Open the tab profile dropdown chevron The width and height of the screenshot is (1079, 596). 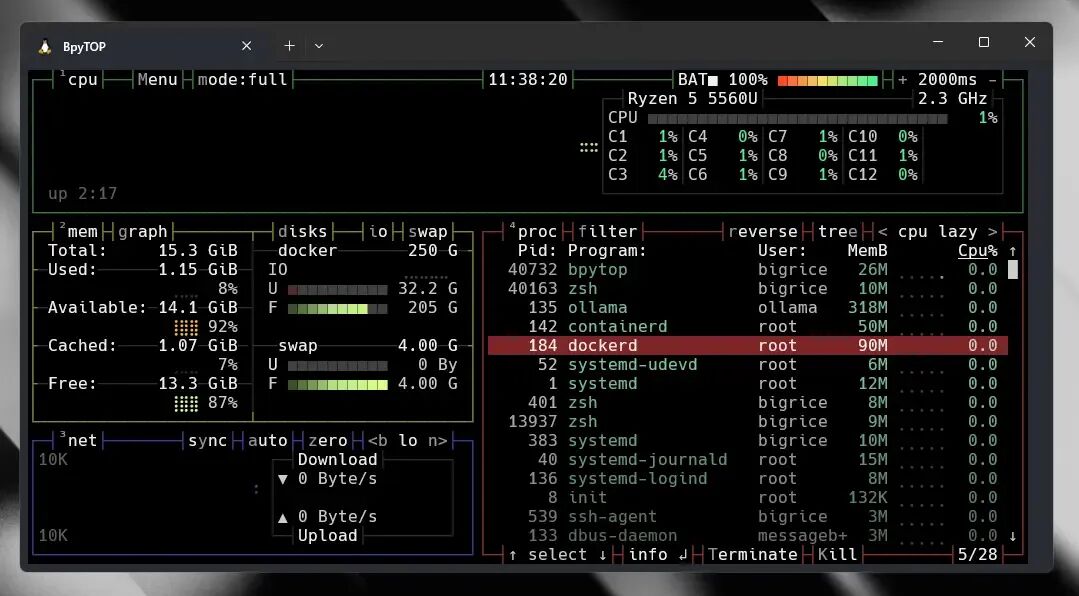(x=319, y=46)
